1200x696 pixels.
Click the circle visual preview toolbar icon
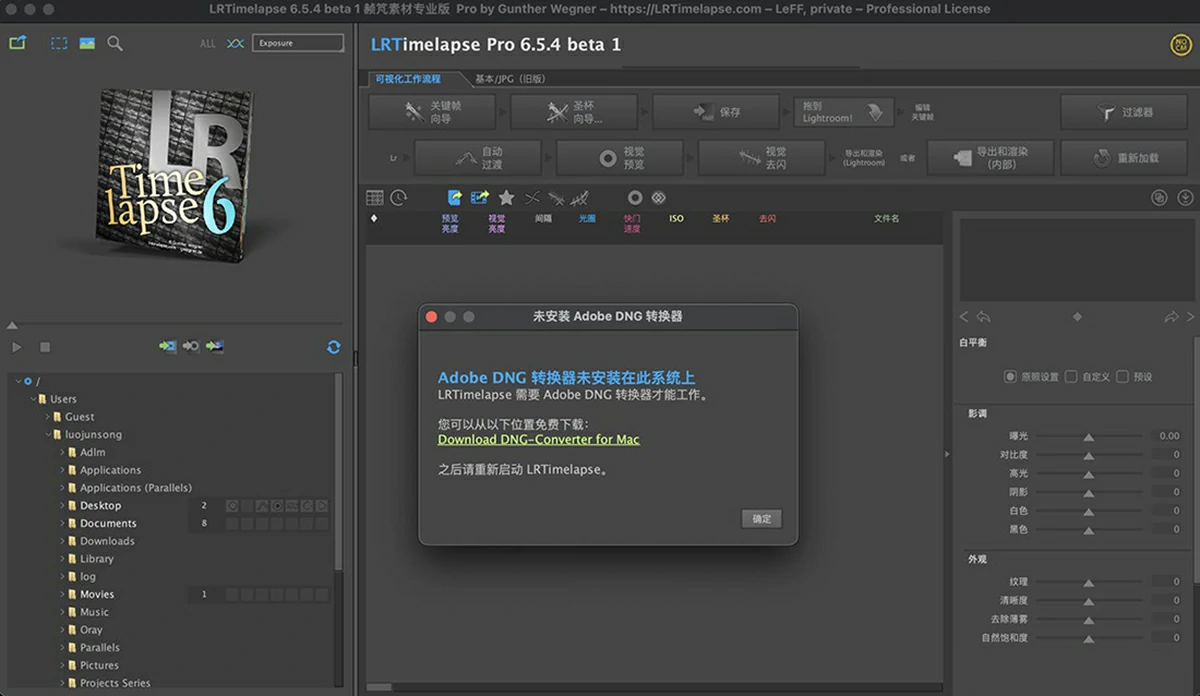click(634, 198)
